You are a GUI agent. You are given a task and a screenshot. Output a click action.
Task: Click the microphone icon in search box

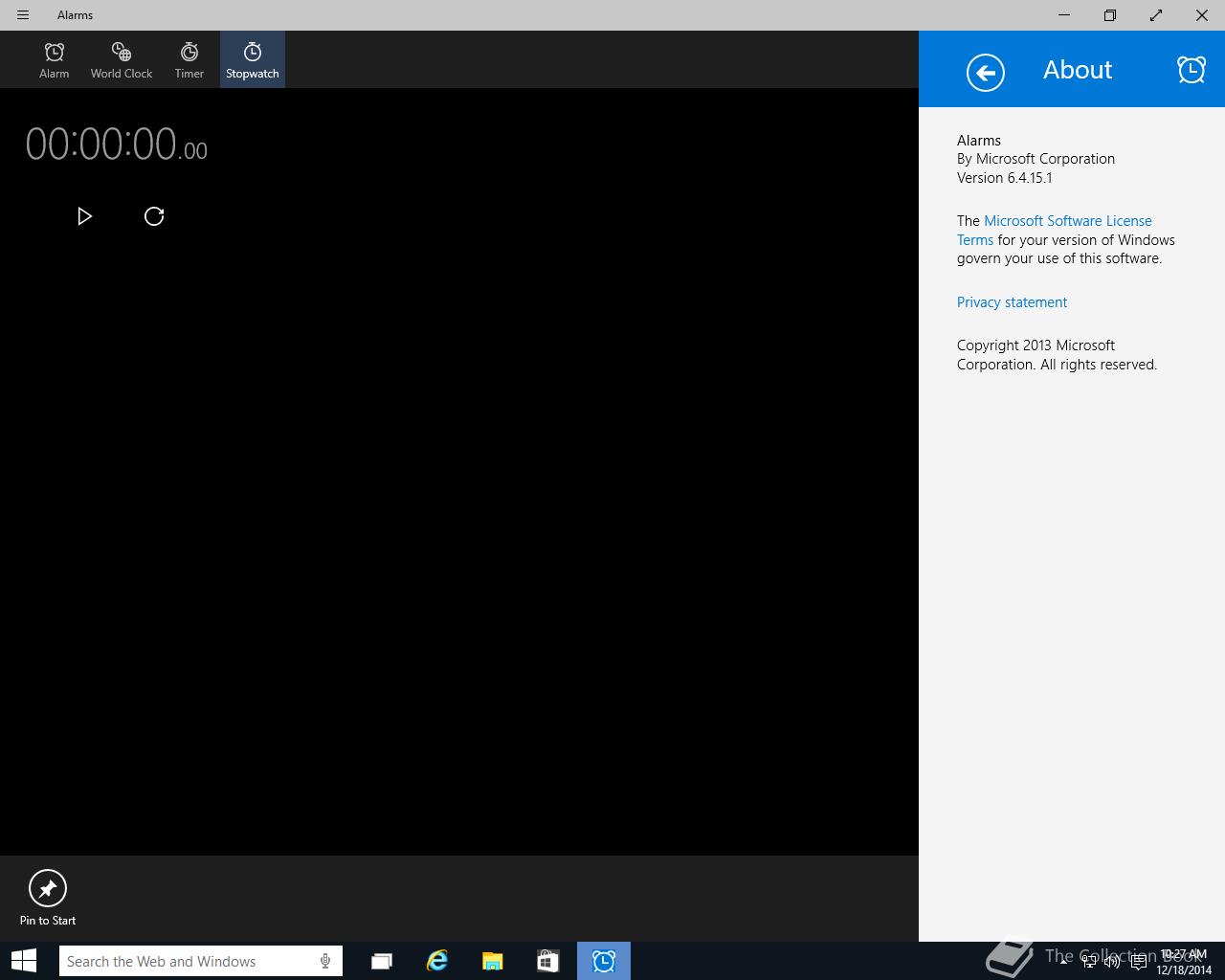click(325, 961)
